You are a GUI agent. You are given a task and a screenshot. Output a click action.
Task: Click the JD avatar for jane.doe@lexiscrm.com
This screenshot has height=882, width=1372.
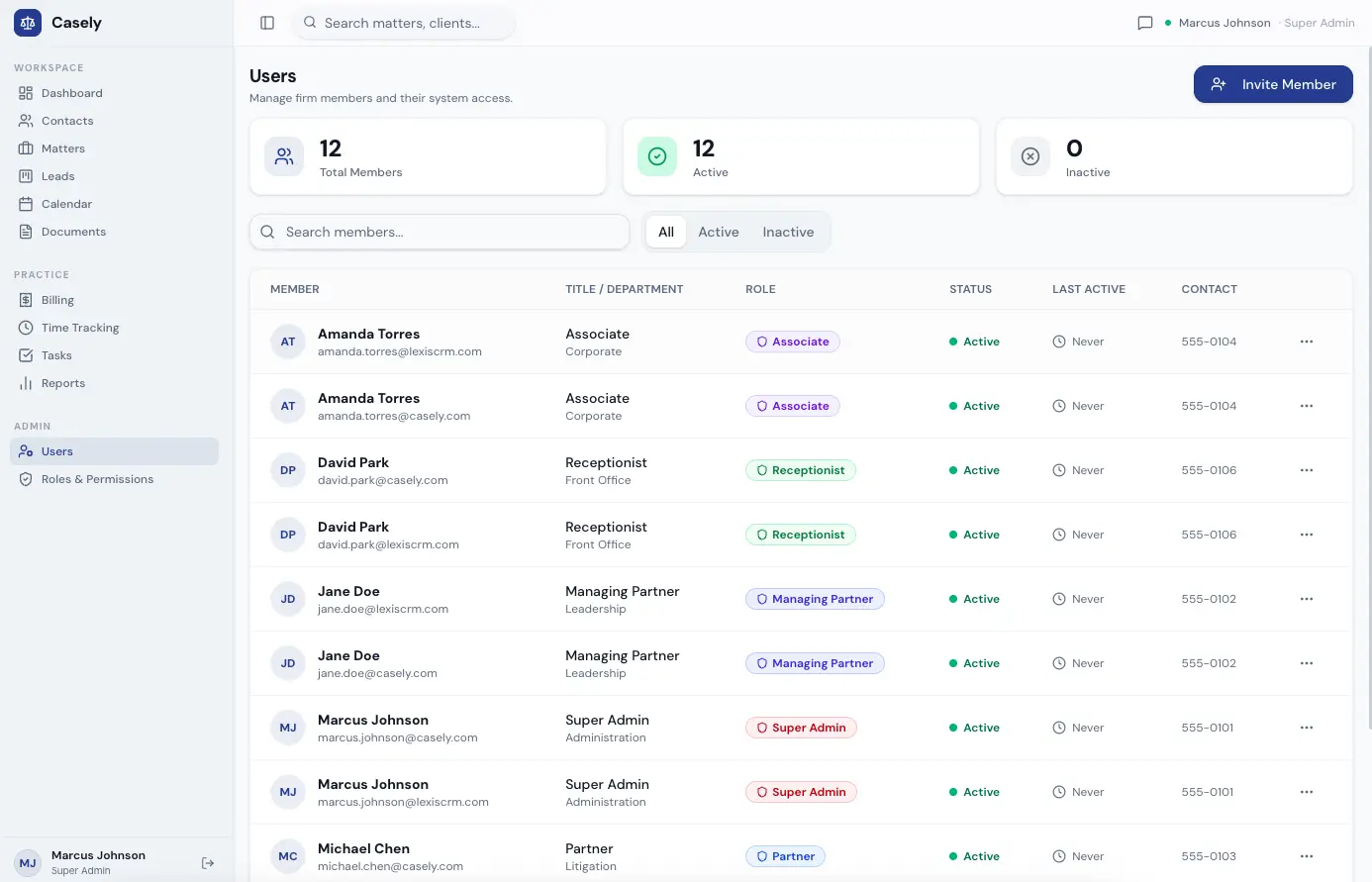point(288,599)
